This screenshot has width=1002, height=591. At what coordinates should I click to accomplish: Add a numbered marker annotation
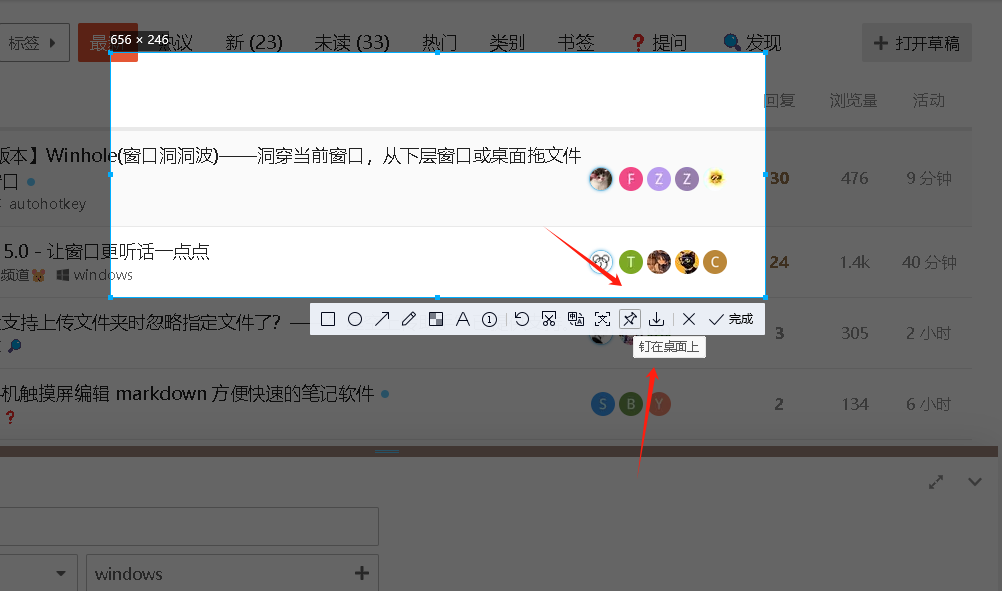pyautogui.click(x=490, y=319)
